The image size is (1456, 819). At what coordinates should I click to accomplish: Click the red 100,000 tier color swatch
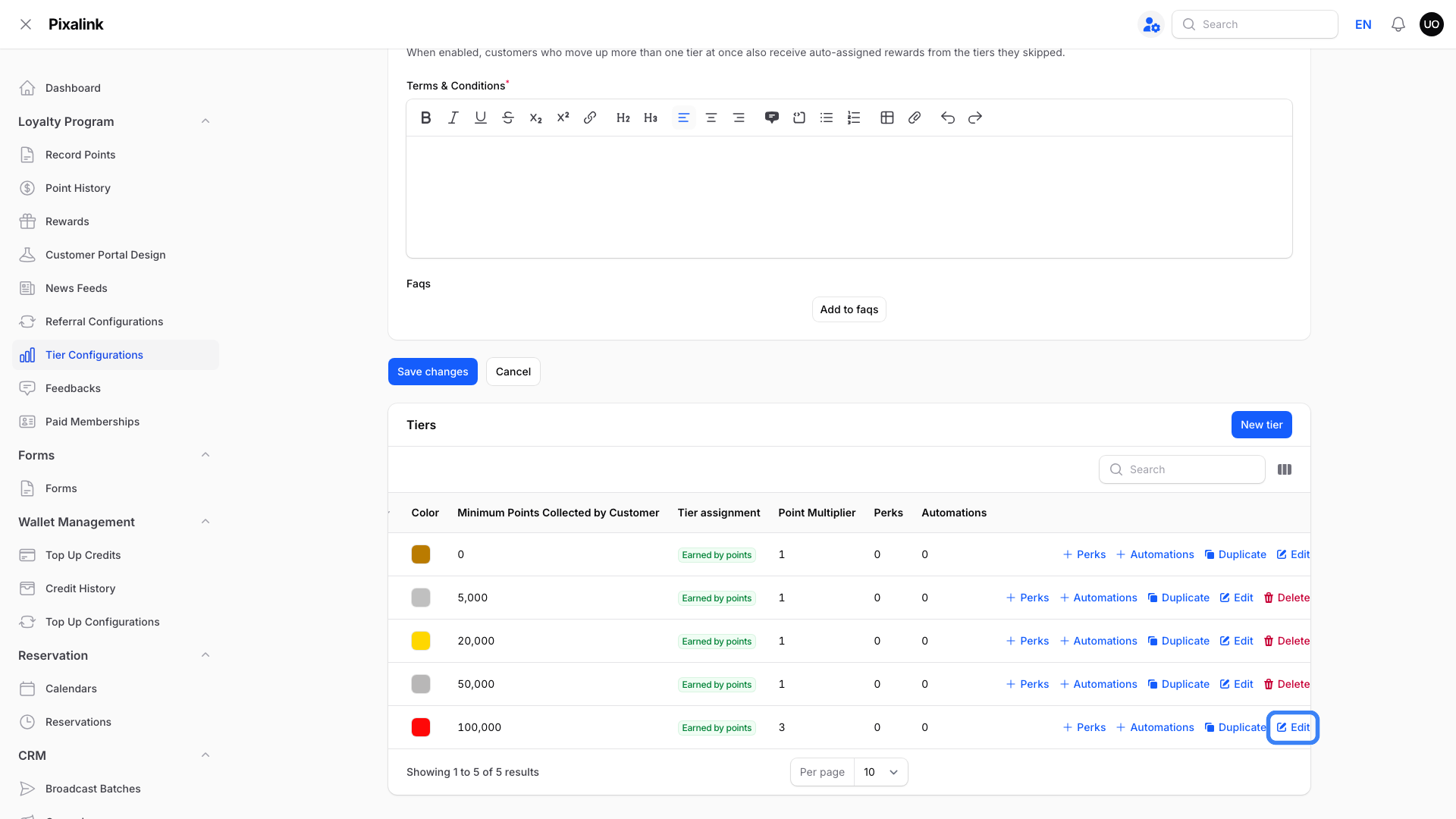420,727
